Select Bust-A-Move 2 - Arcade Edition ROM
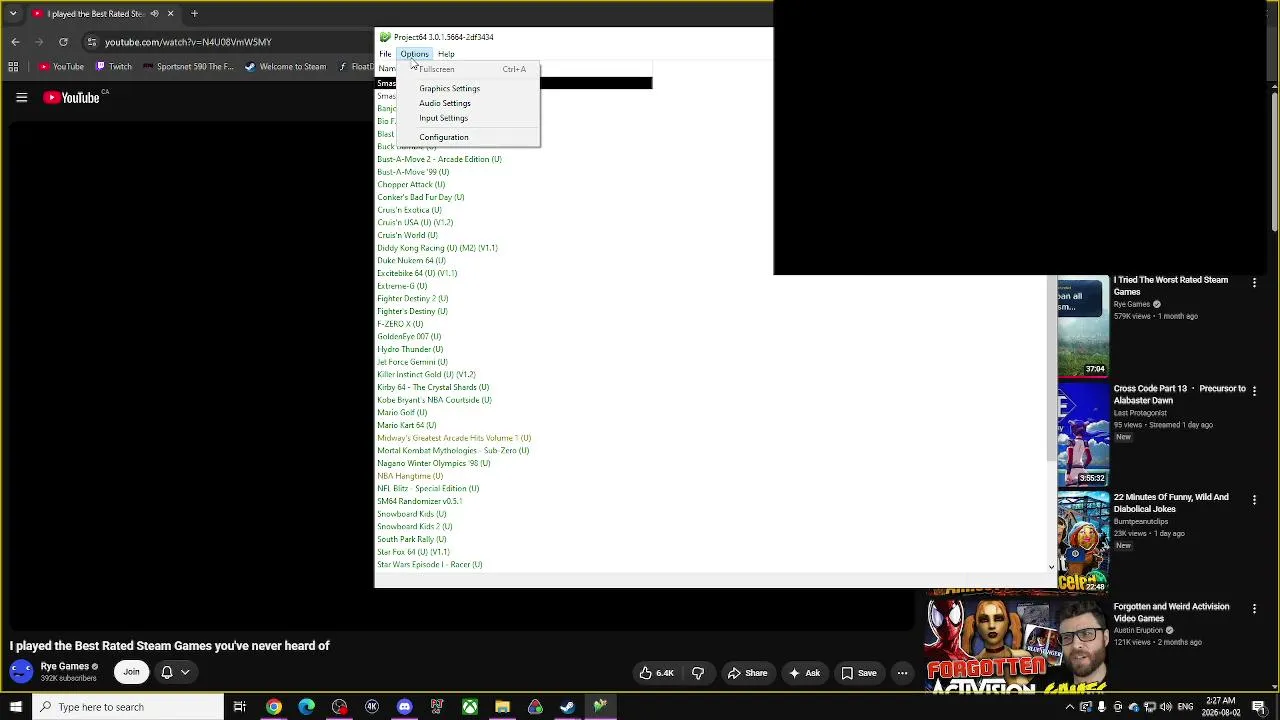 point(439,159)
